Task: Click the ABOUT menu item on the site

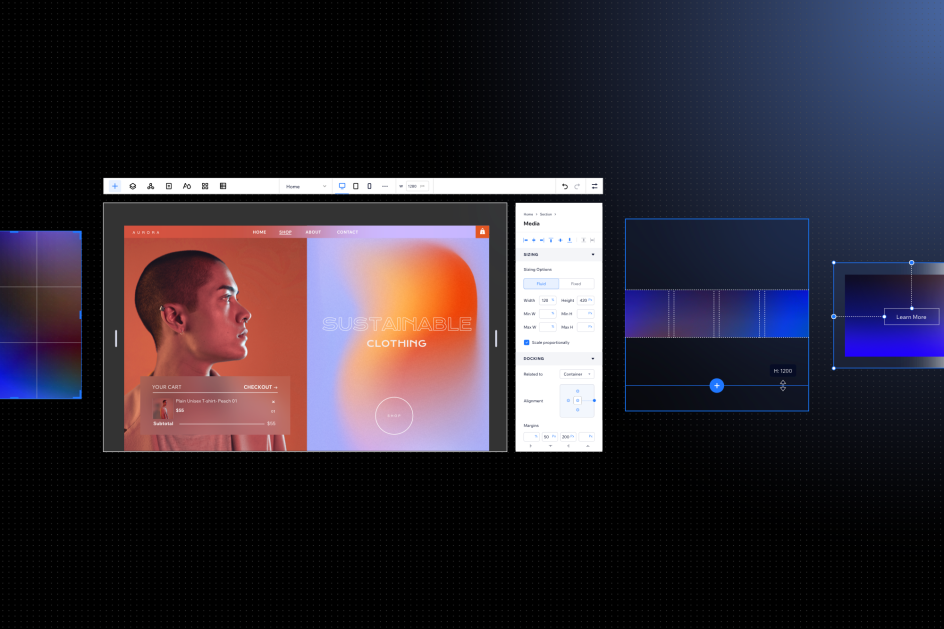Action: [x=313, y=232]
